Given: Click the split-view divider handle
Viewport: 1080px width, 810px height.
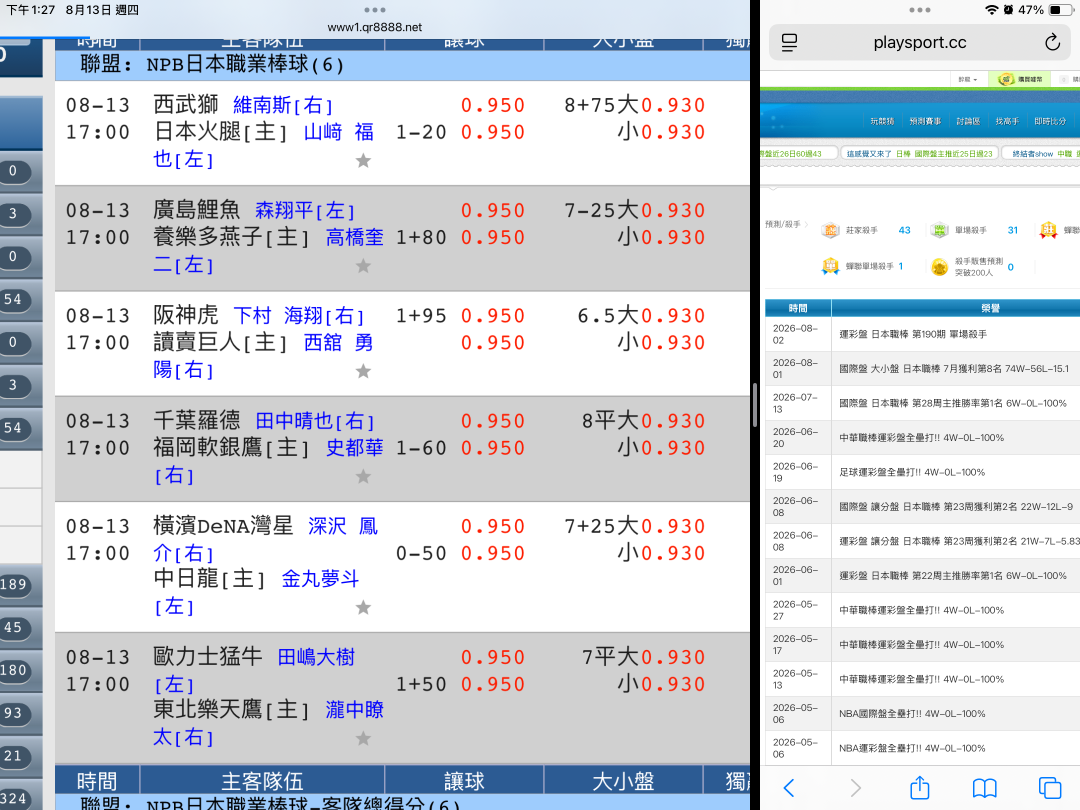Looking at the screenshot, I should coord(755,405).
